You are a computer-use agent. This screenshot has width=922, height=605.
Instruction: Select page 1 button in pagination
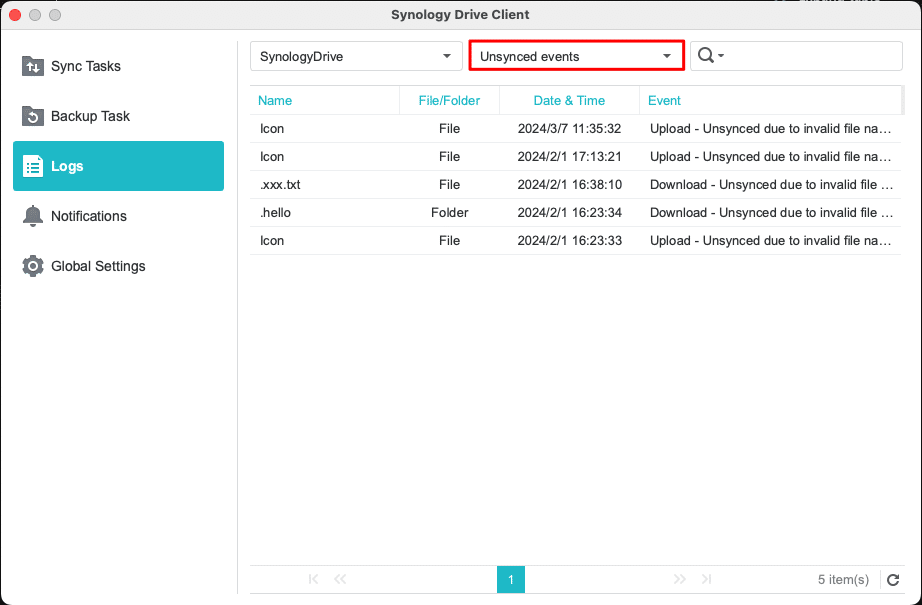[510, 580]
